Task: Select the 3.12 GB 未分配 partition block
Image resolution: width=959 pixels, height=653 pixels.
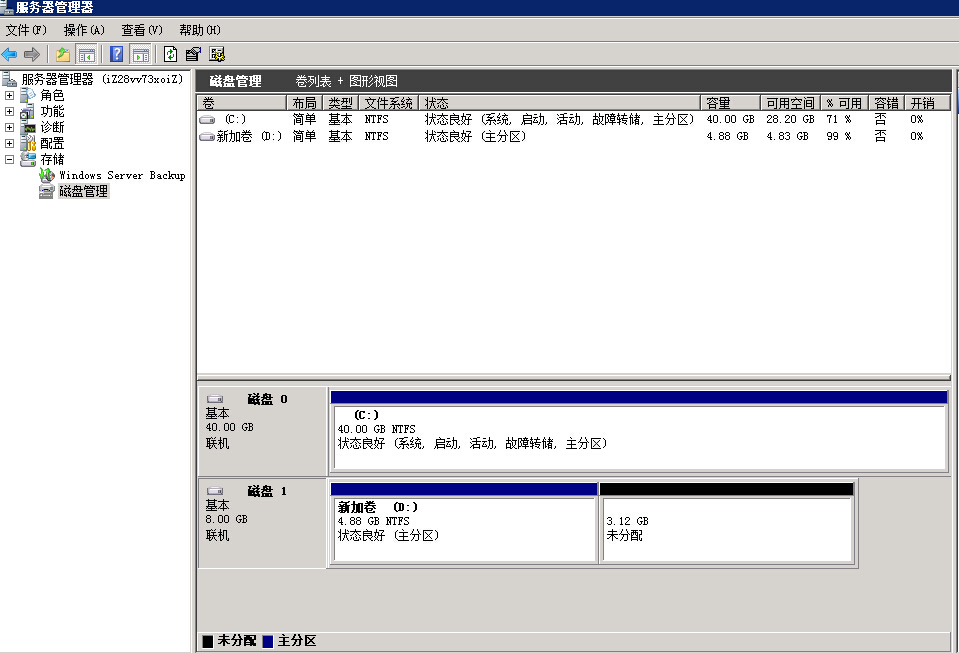Action: tap(726, 529)
